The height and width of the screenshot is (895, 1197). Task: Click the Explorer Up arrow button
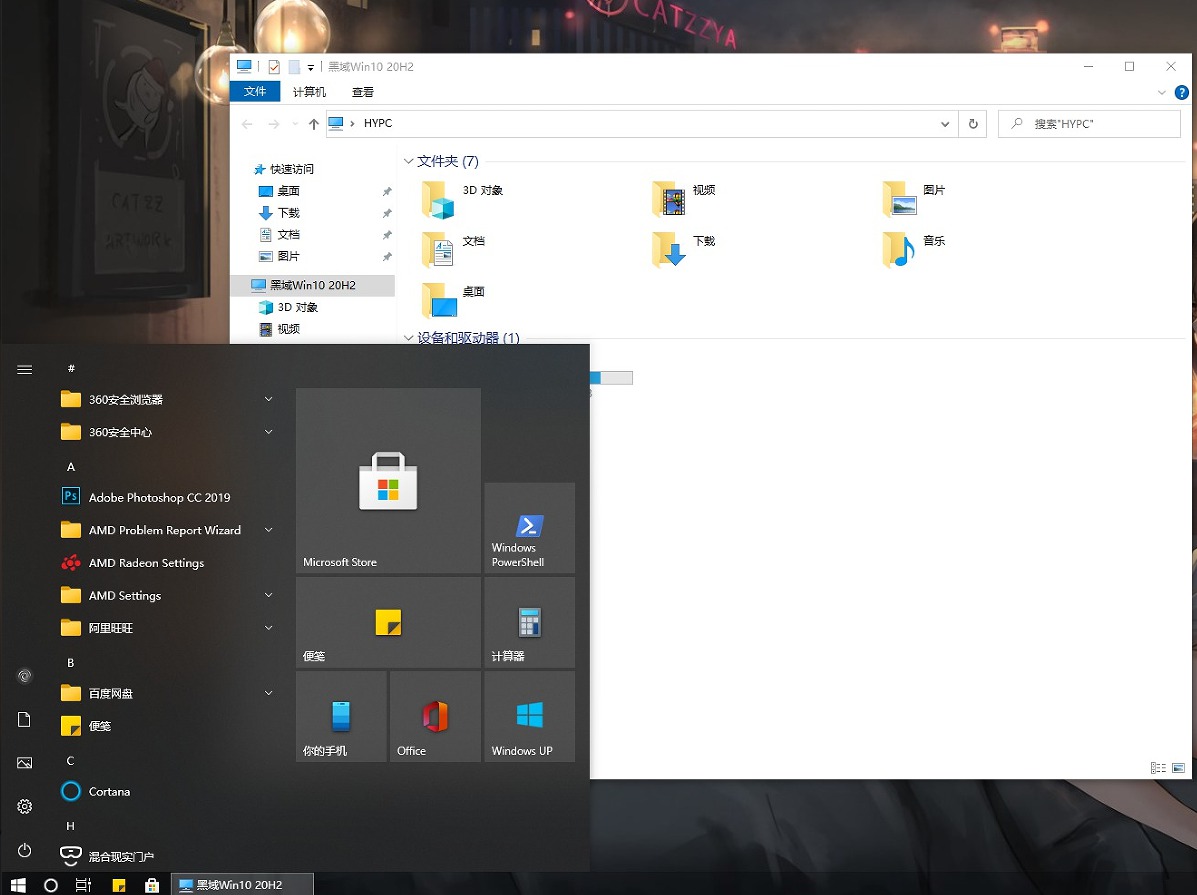pos(314,124)
